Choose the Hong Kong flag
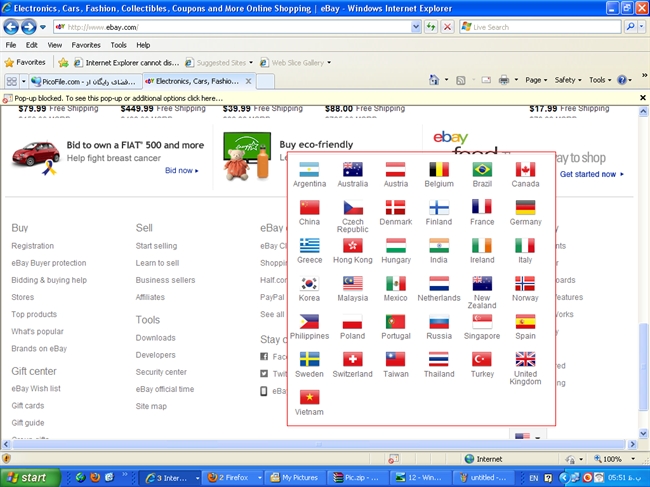Viewport: 650px width, 487px height. [x=352, y=245]
